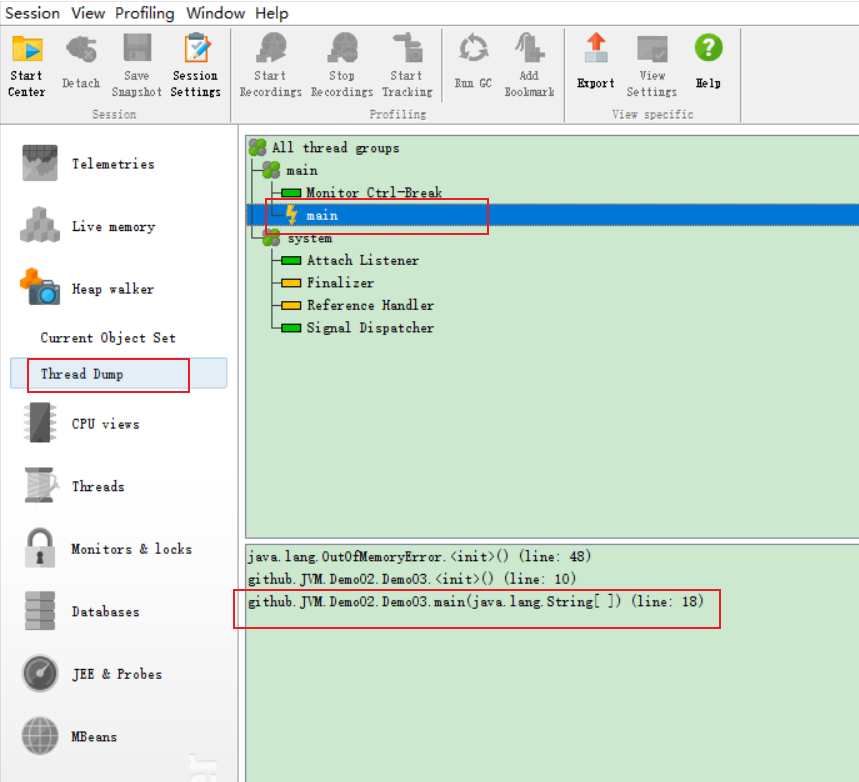Image resolution: width=859 pixels, height=782 pixels.
Task: Open the Start Center
Action: pos(27,65)
